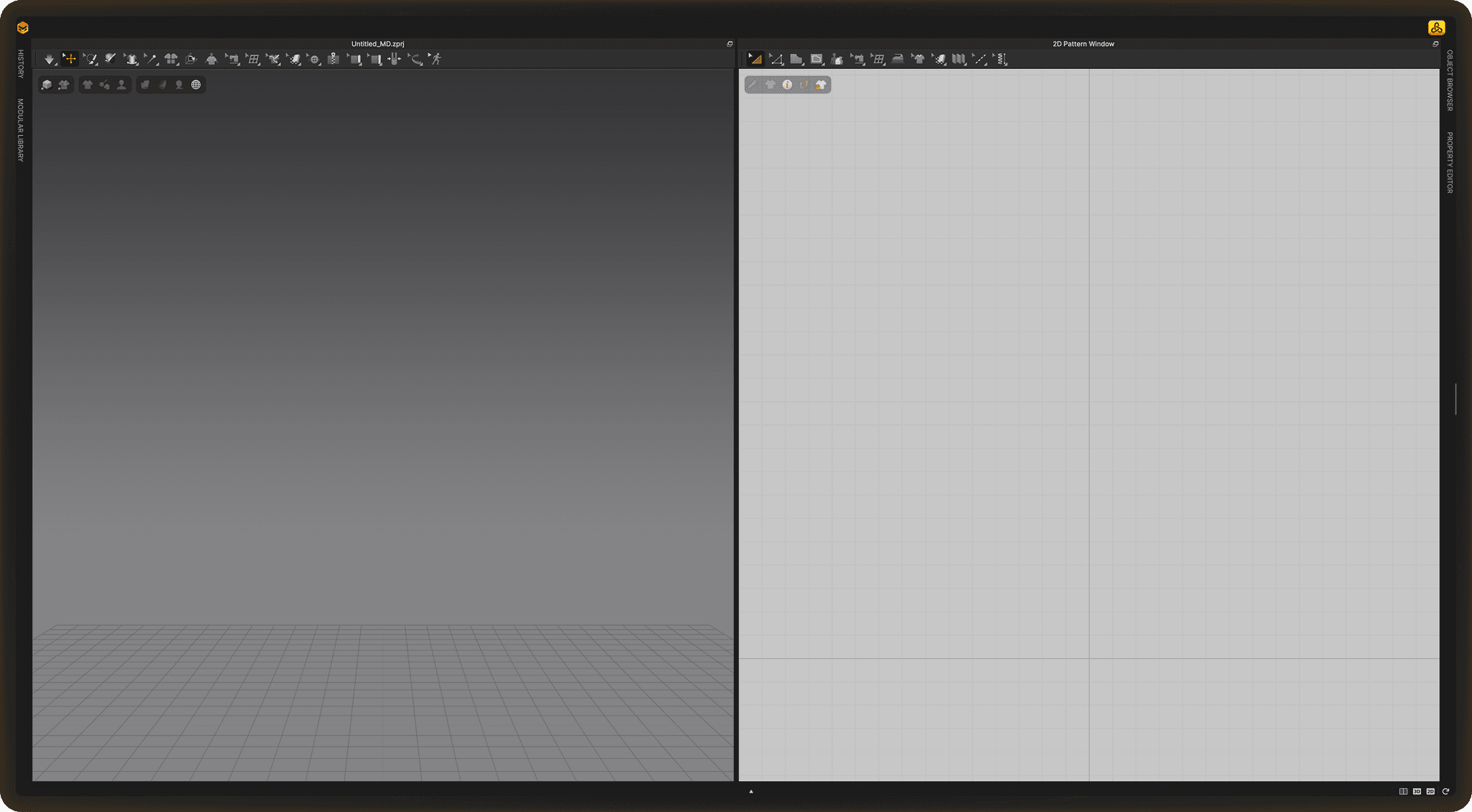The height and width of the screenshot is (812, 1472).
Task: Activate the Select/Move gizmo tool
Action: [70, 59]
